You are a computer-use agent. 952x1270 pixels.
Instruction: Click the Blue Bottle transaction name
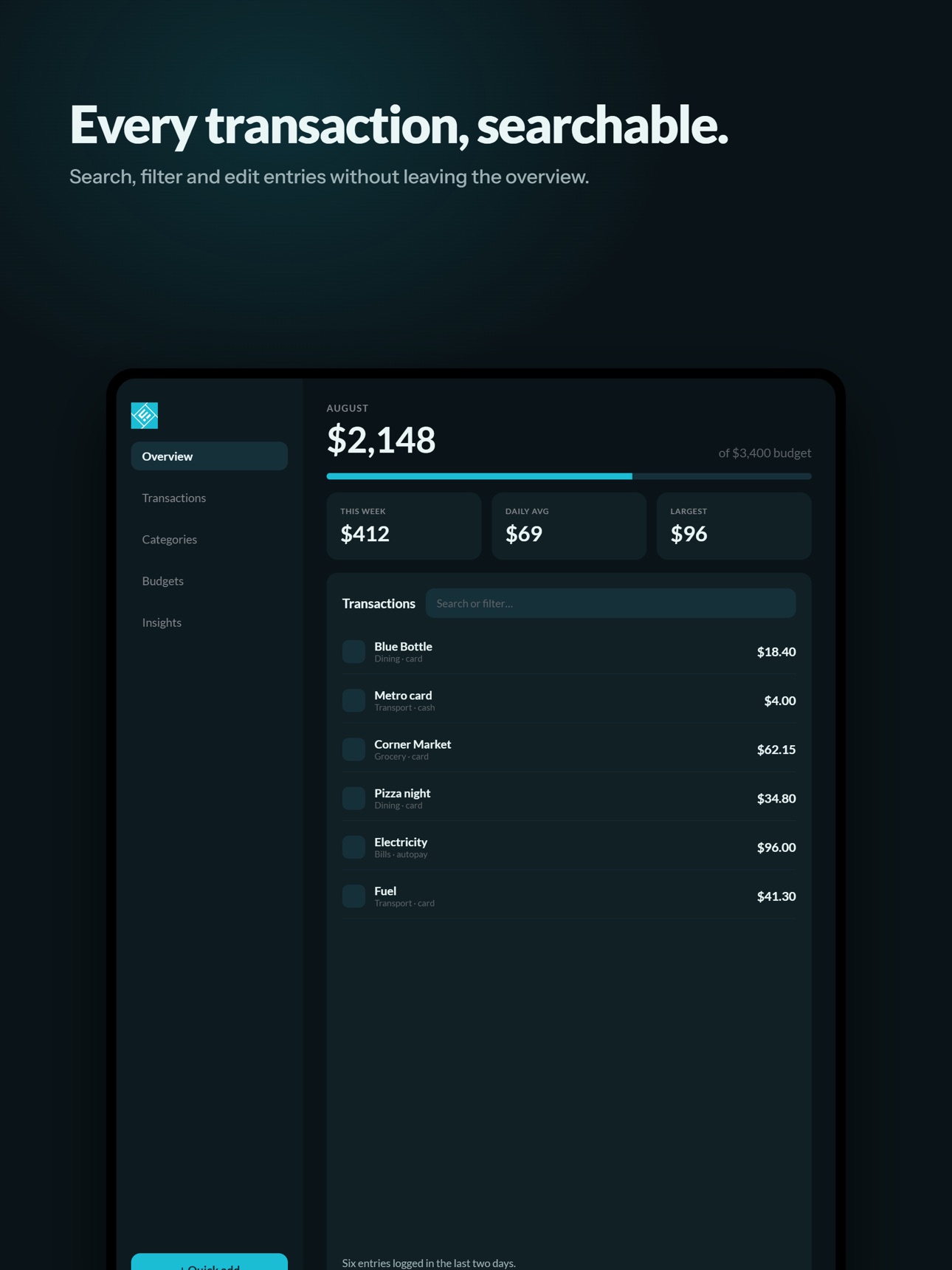click(403, 646)
